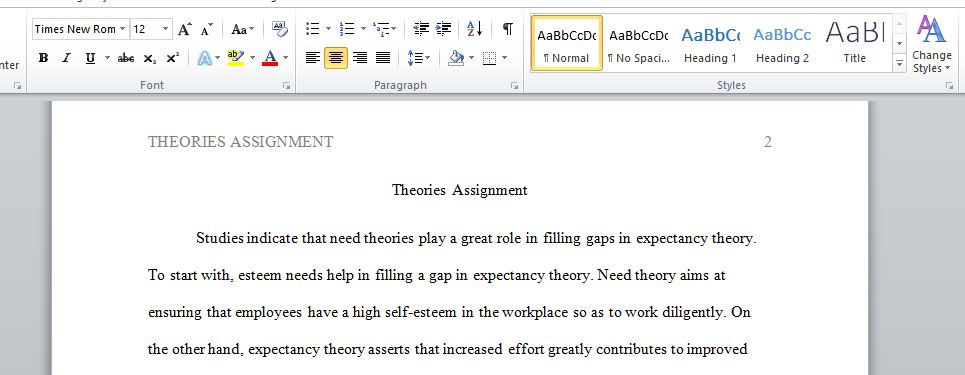The height and width of the screenshot is (375, 965).
Task: Apply the Heading 1 style
Action: 710,43
